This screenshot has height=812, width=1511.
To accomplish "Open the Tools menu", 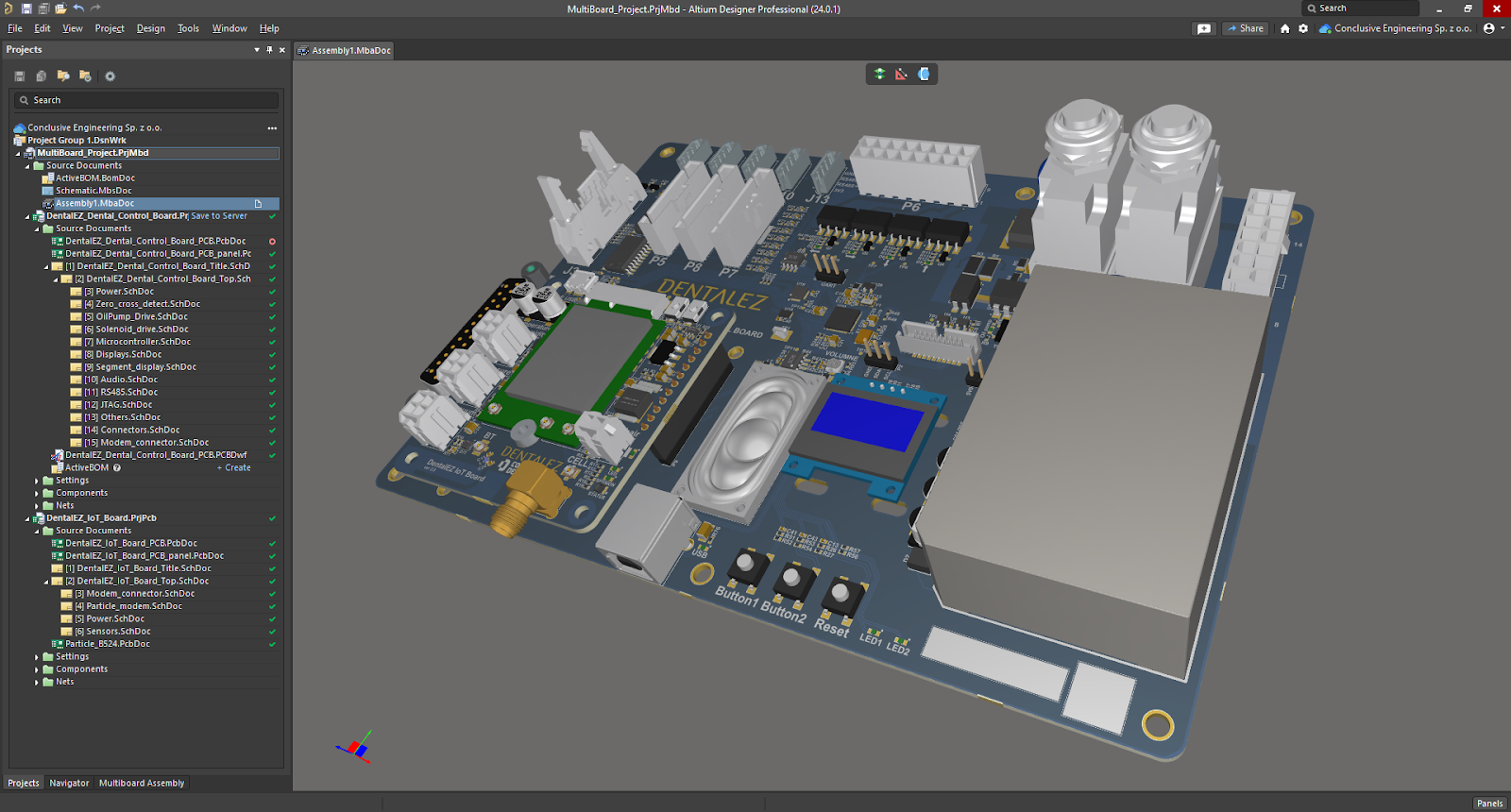I will point(188,28).
